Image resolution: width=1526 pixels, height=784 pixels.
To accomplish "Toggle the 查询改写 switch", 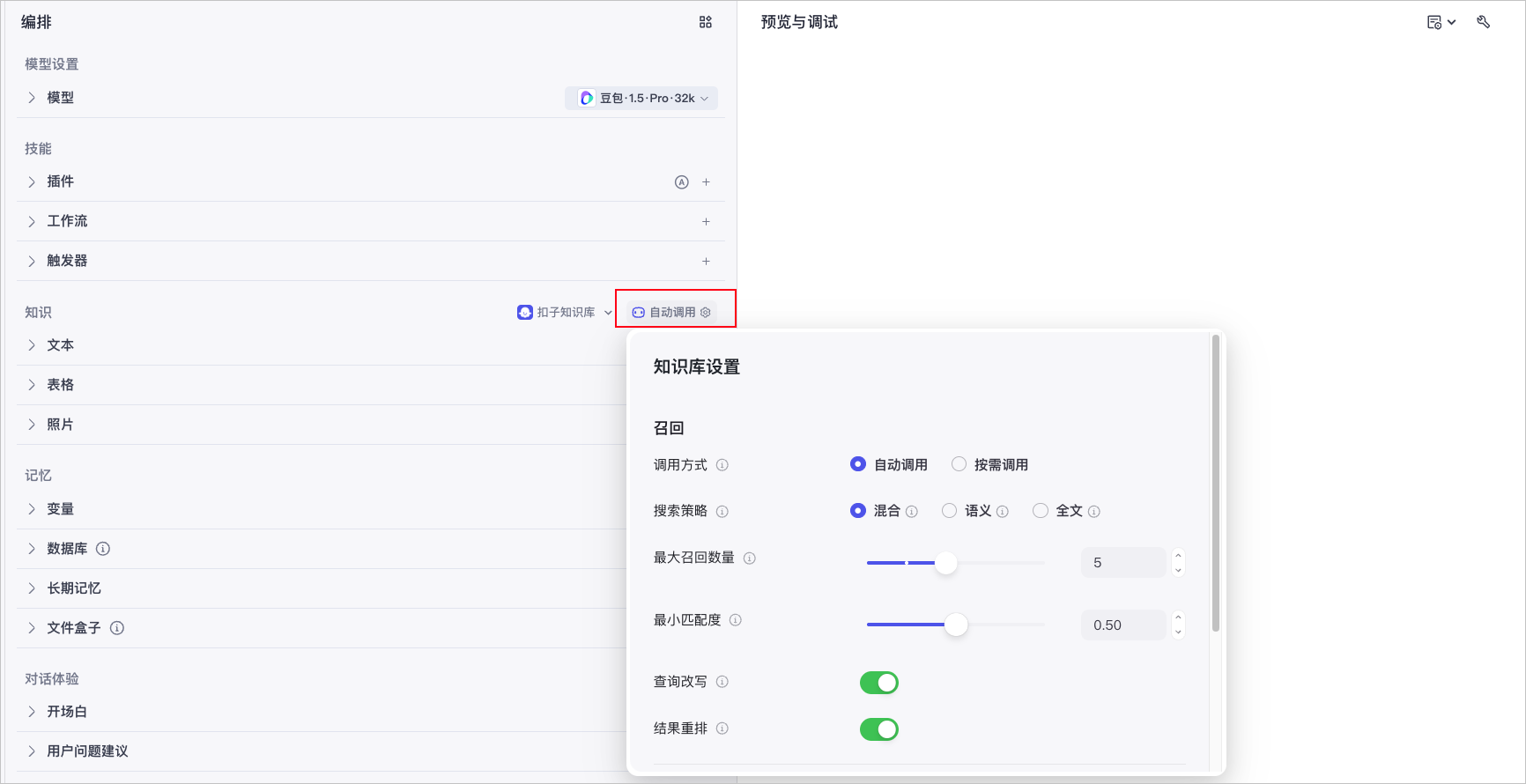I will point(879,683).
